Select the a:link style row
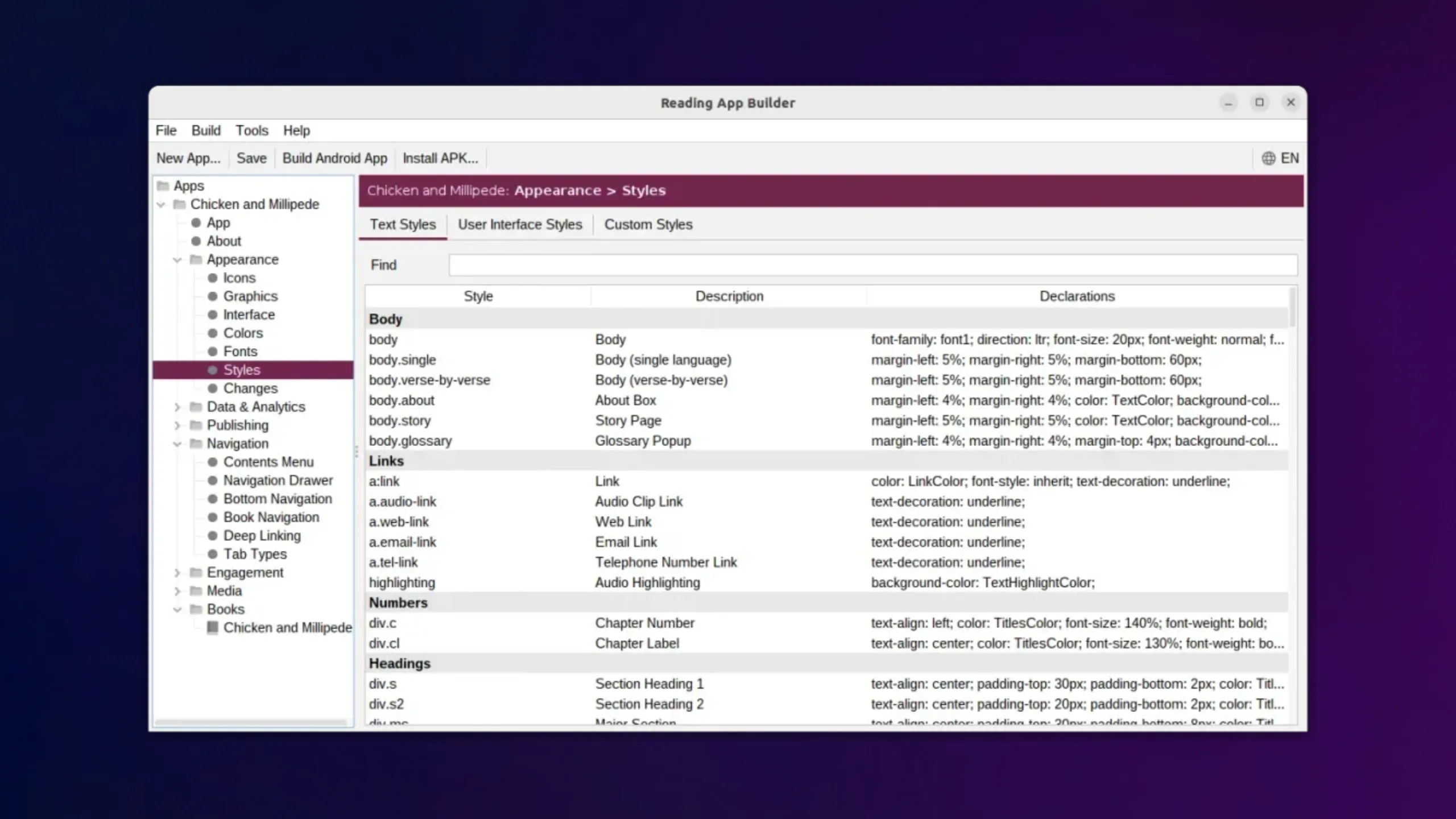The image size is (1456, 819). 827,481
